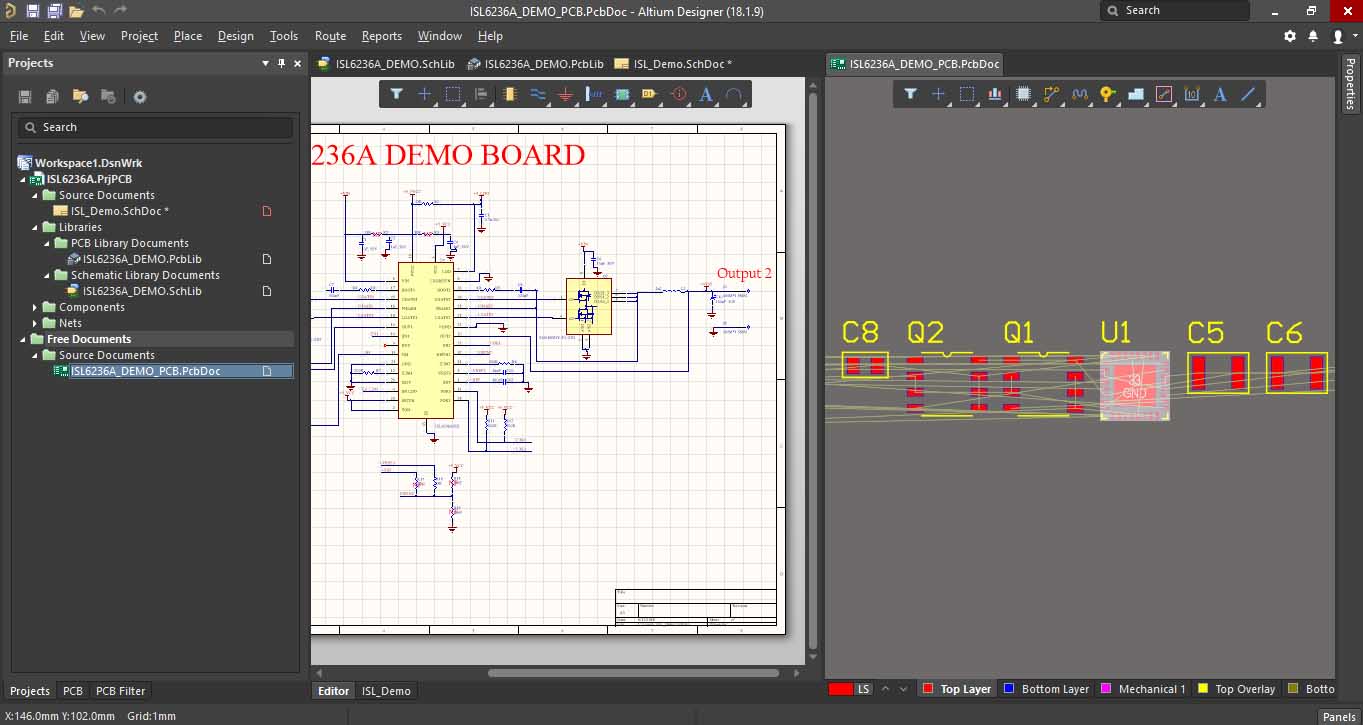Collapse the Libraries folder in project tree
This screenshot has width=1363, height=725.
point(35,227)
